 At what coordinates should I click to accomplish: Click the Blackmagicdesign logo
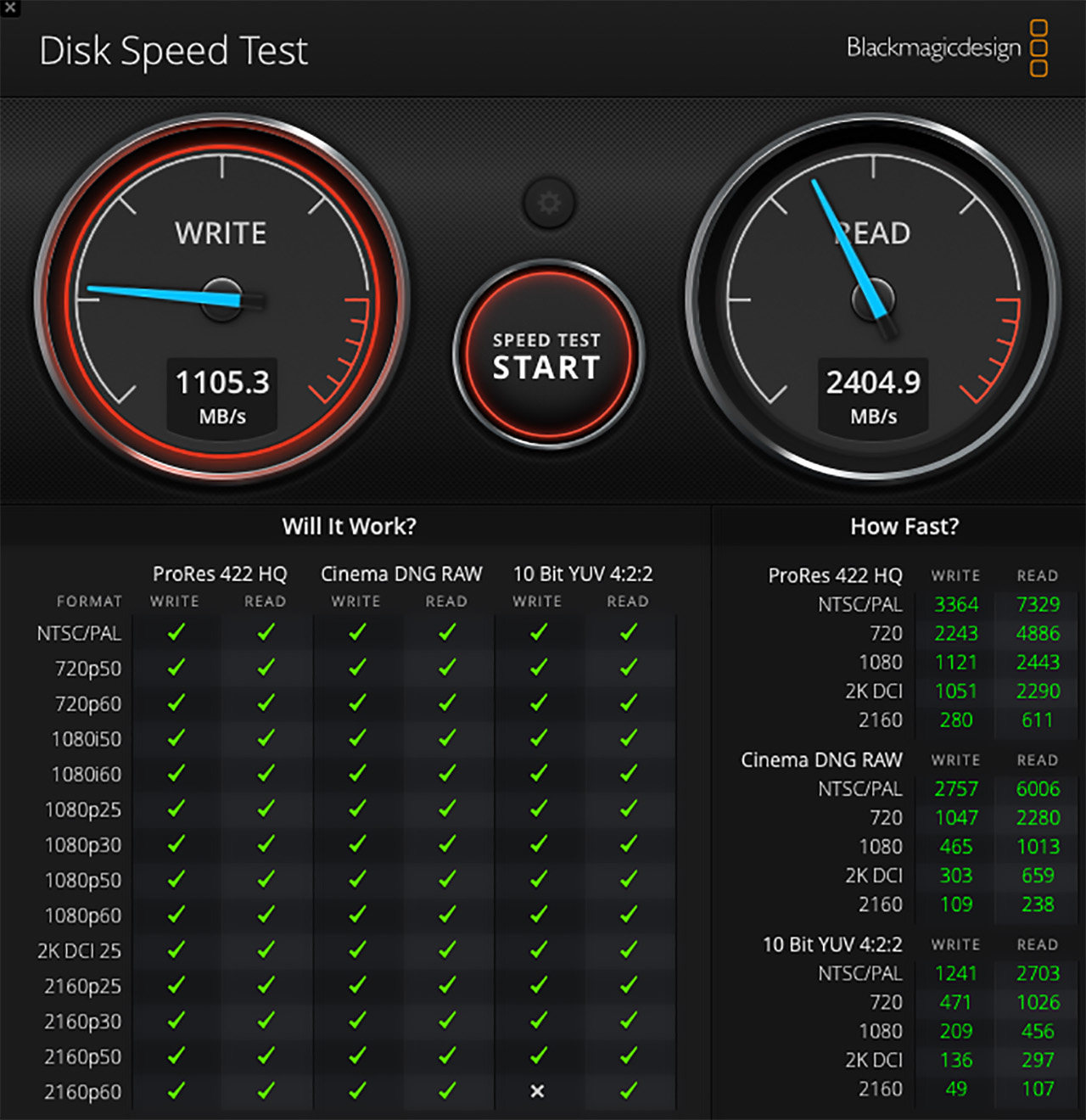pyautogui.click(x=946, y=48)
